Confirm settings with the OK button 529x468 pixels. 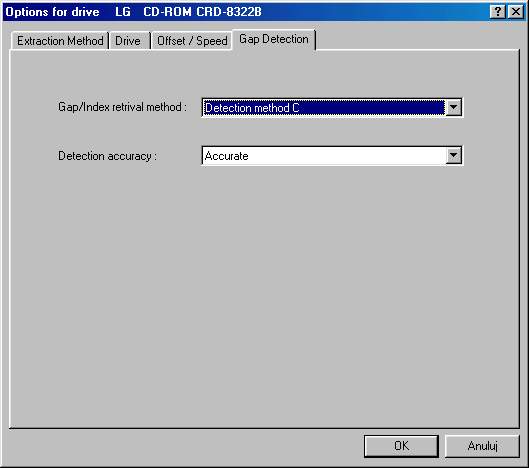(401, 446)
